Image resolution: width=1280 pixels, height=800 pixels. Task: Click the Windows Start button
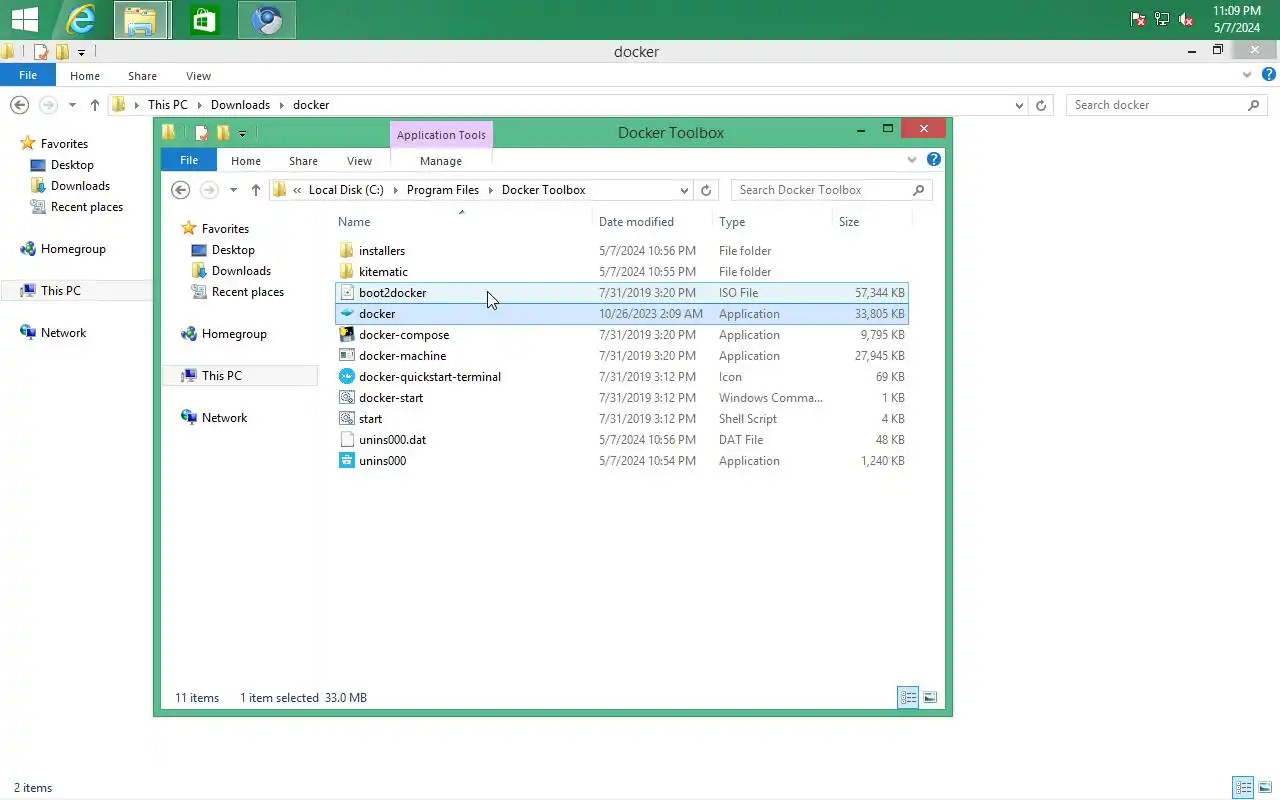24,20
